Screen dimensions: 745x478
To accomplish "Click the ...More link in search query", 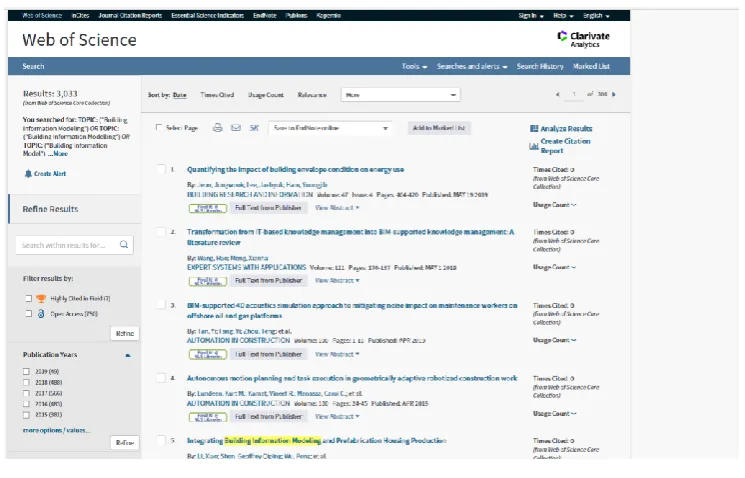I will [x=57, y=154].
